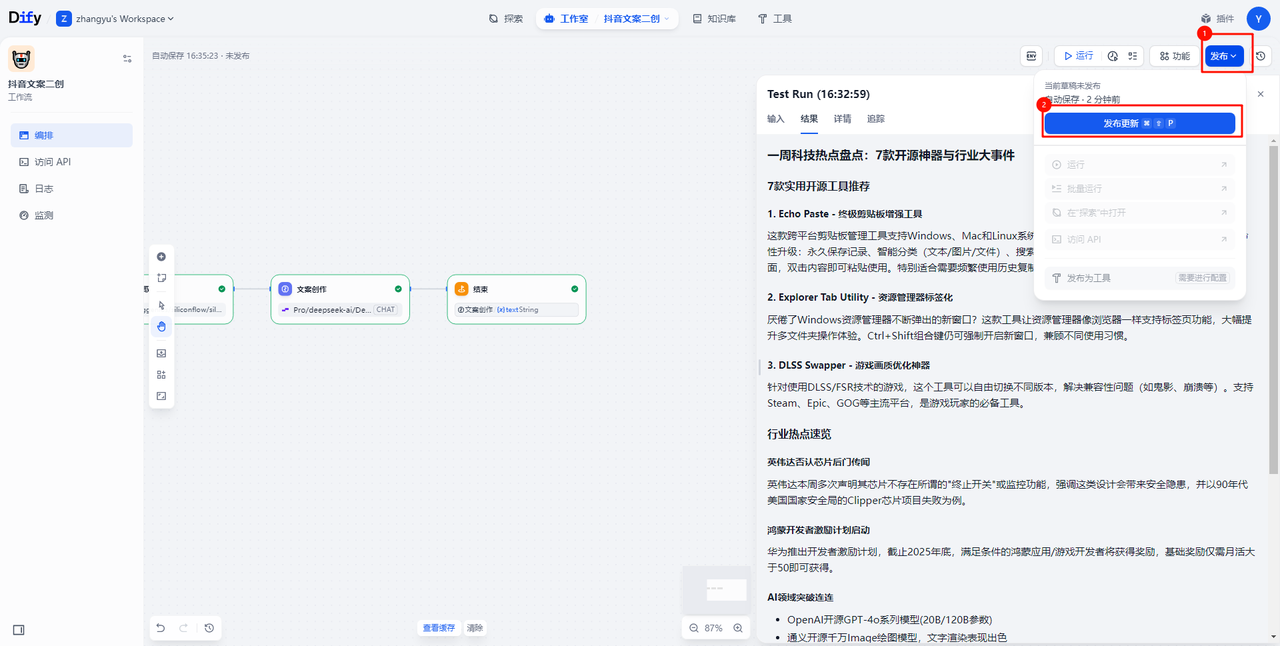Open the ENV environment variables panel

pos(1031,56)
